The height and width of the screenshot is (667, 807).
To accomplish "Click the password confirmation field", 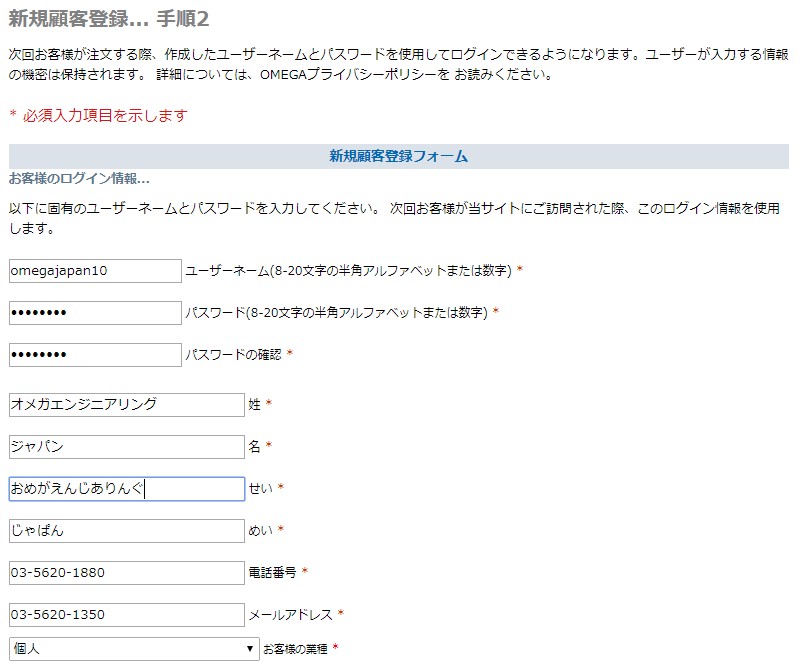I will click(95, 355).
